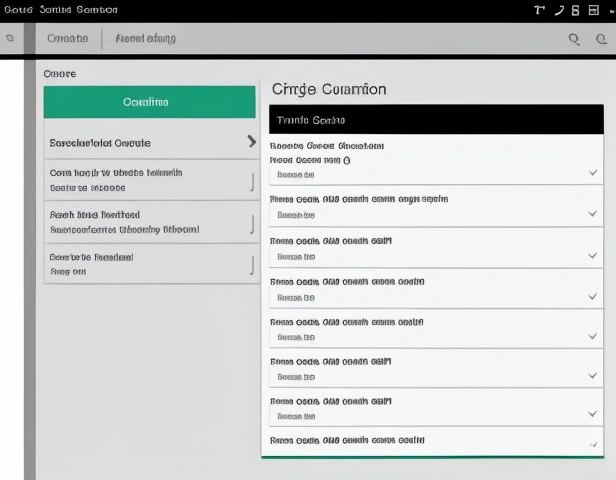Viewport: 616px width, 480px height.
Task: Select the first tab in the gray toolbar
Action: coord(67,39)
